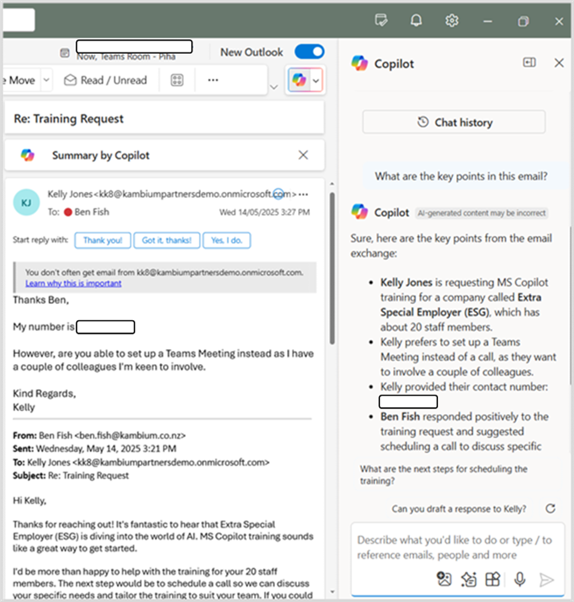
Task: Choose the 'Thank you!' suggested reply
Action: pos(103,240)
